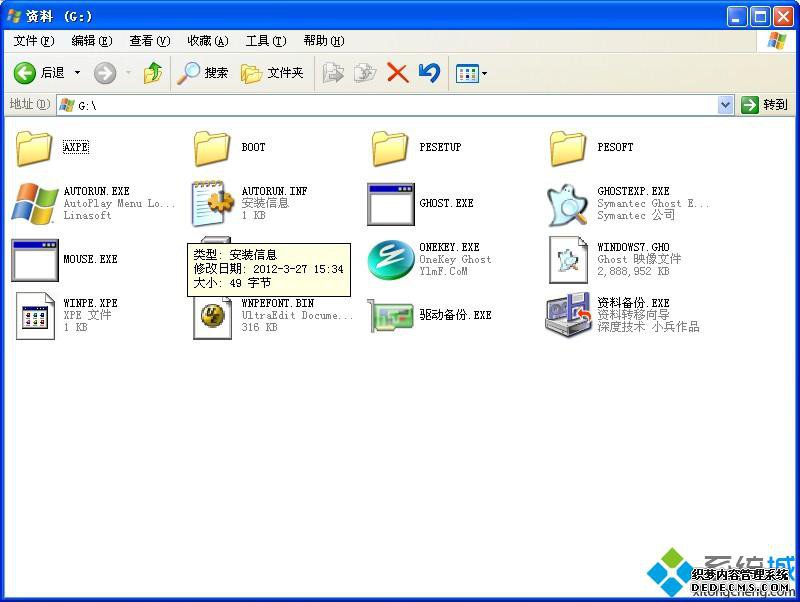Maximize the 资料 (G:) window
The image size is (800, 602).
click(760, 16)
